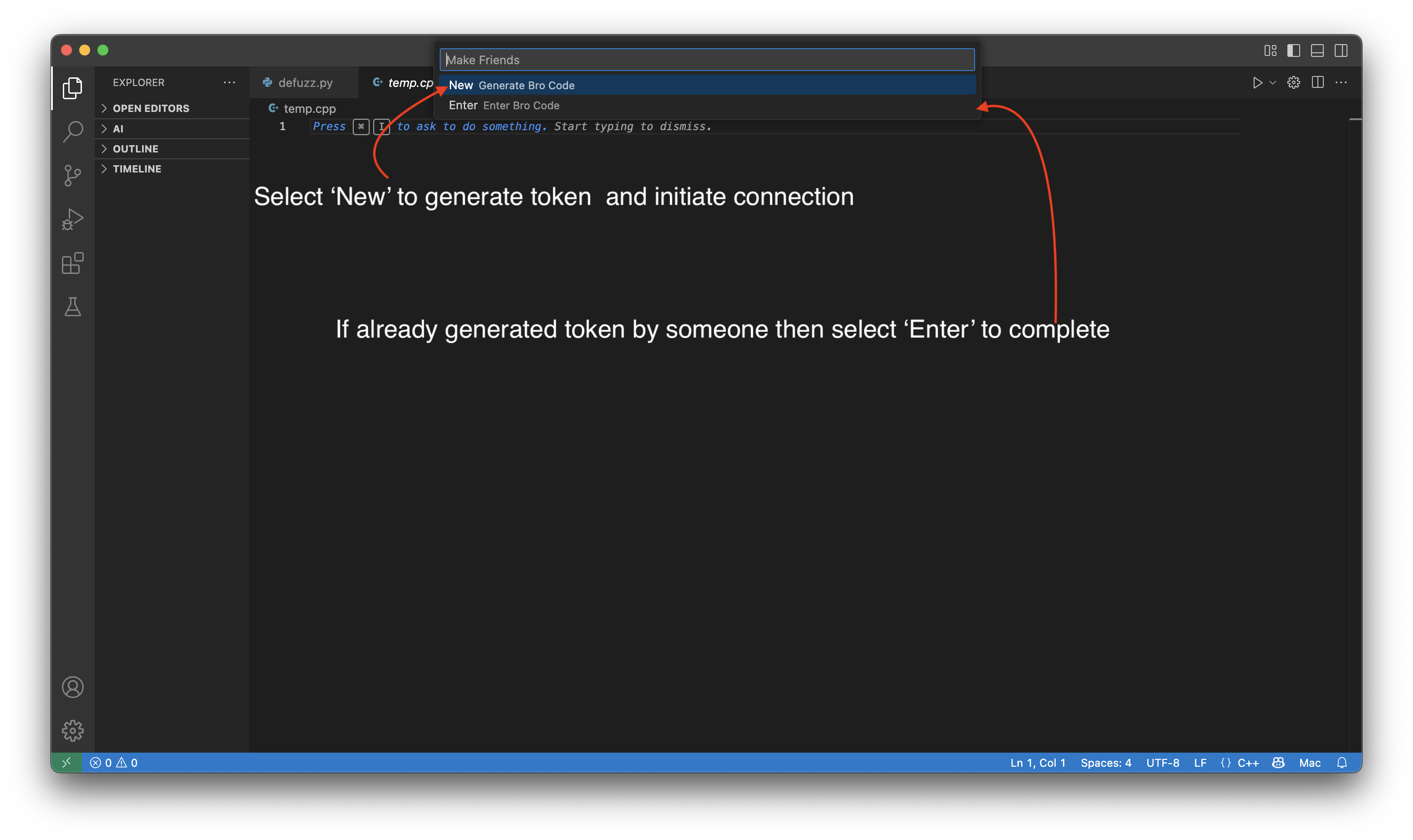1413x840 pixels.
Task: Open the Testing flask icon view
Action: tap(72, 307)
